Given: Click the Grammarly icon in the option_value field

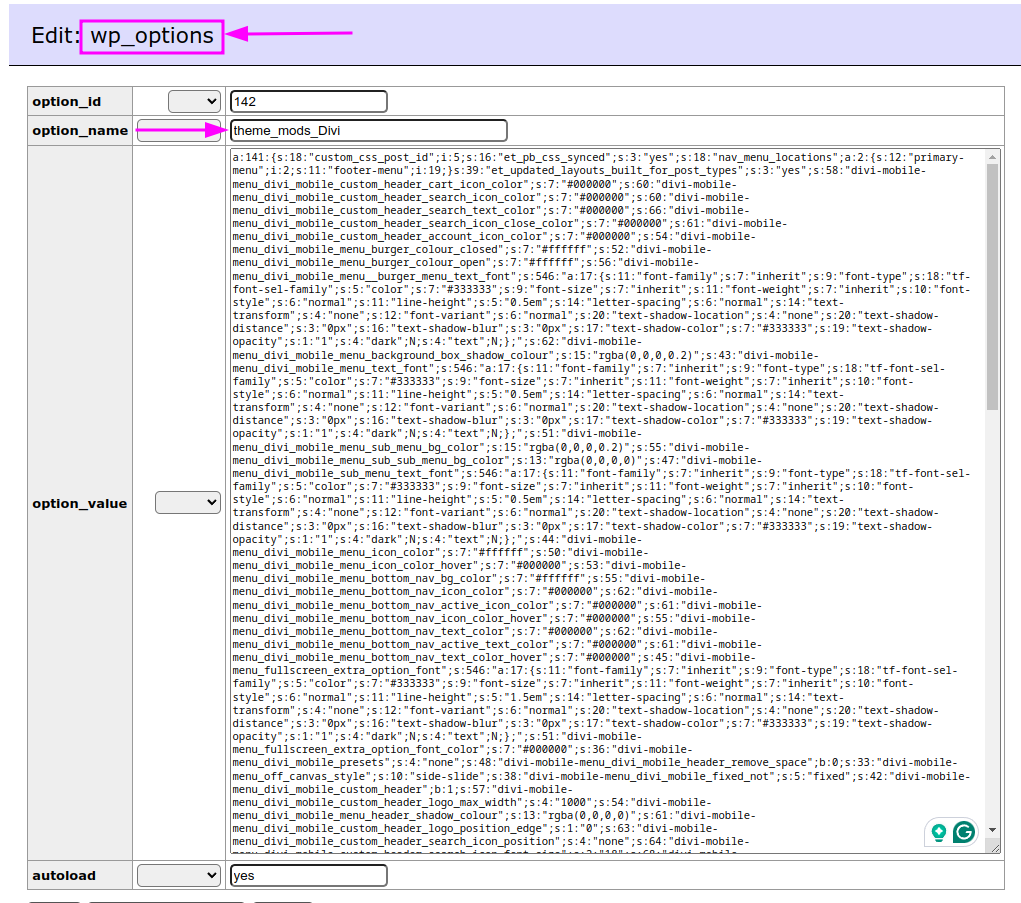Looking at the screenshot, I should 963,831.
